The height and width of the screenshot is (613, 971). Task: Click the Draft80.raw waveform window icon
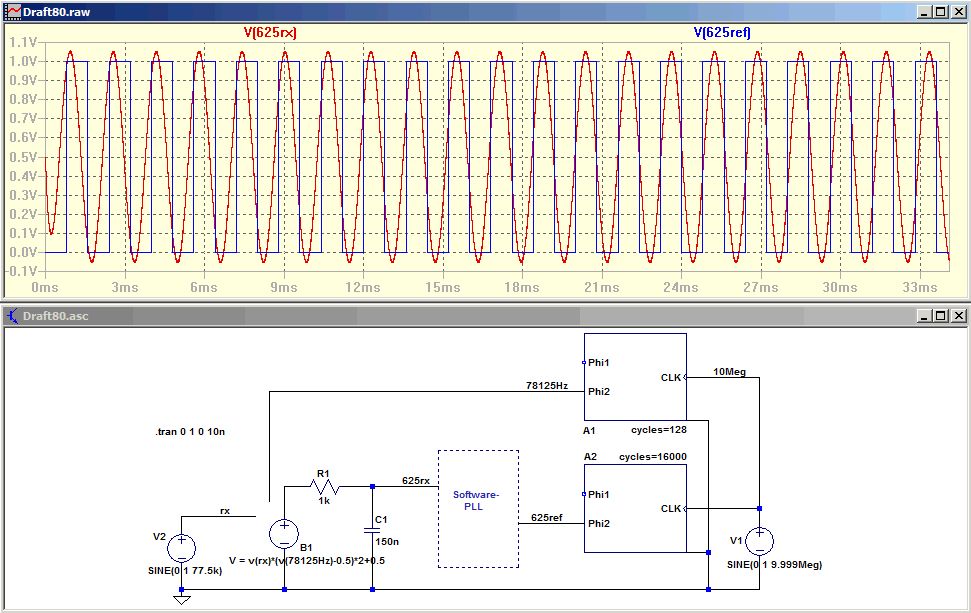click(12, 11)
